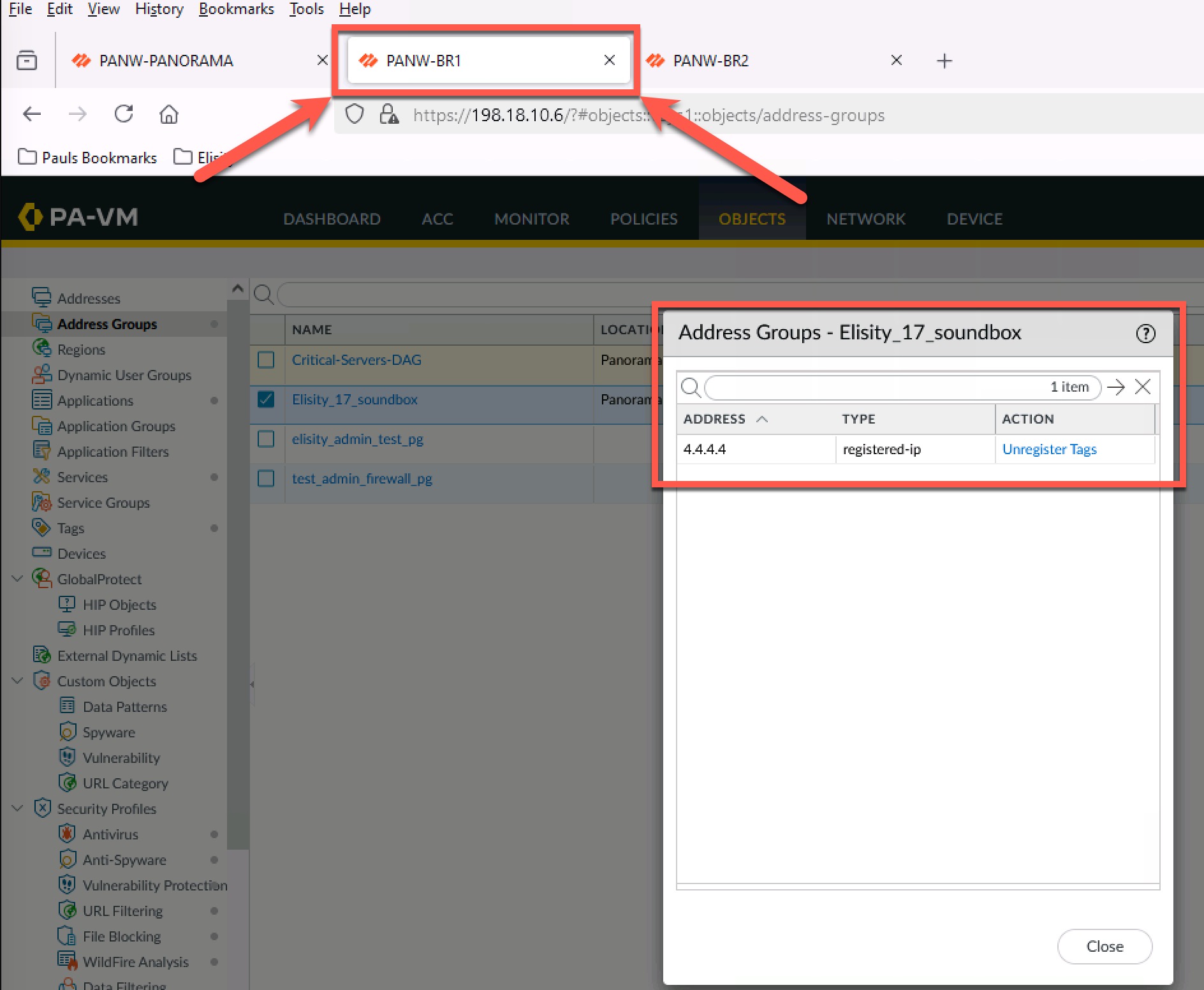This screenshot has width=1204, height=990.
Task: Click the browser address bar URL
Action: point(649,115)
